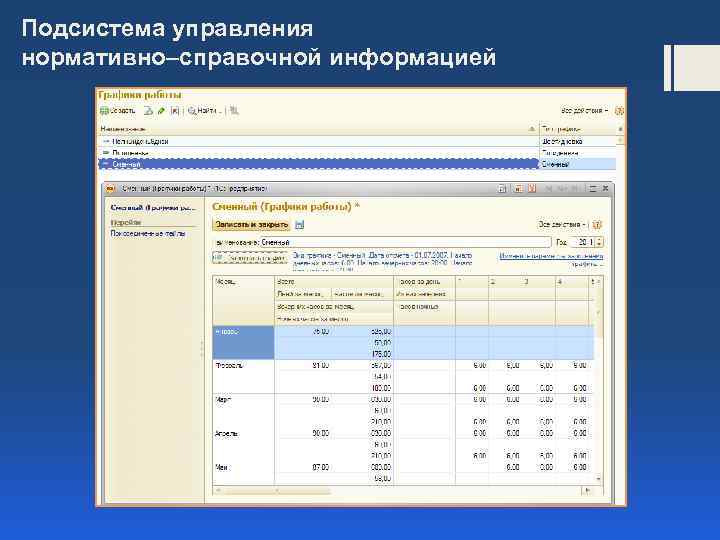Click the Год year input field
Image resolution: width=720 pixels, height=540 pixels.
click(583, 242)
